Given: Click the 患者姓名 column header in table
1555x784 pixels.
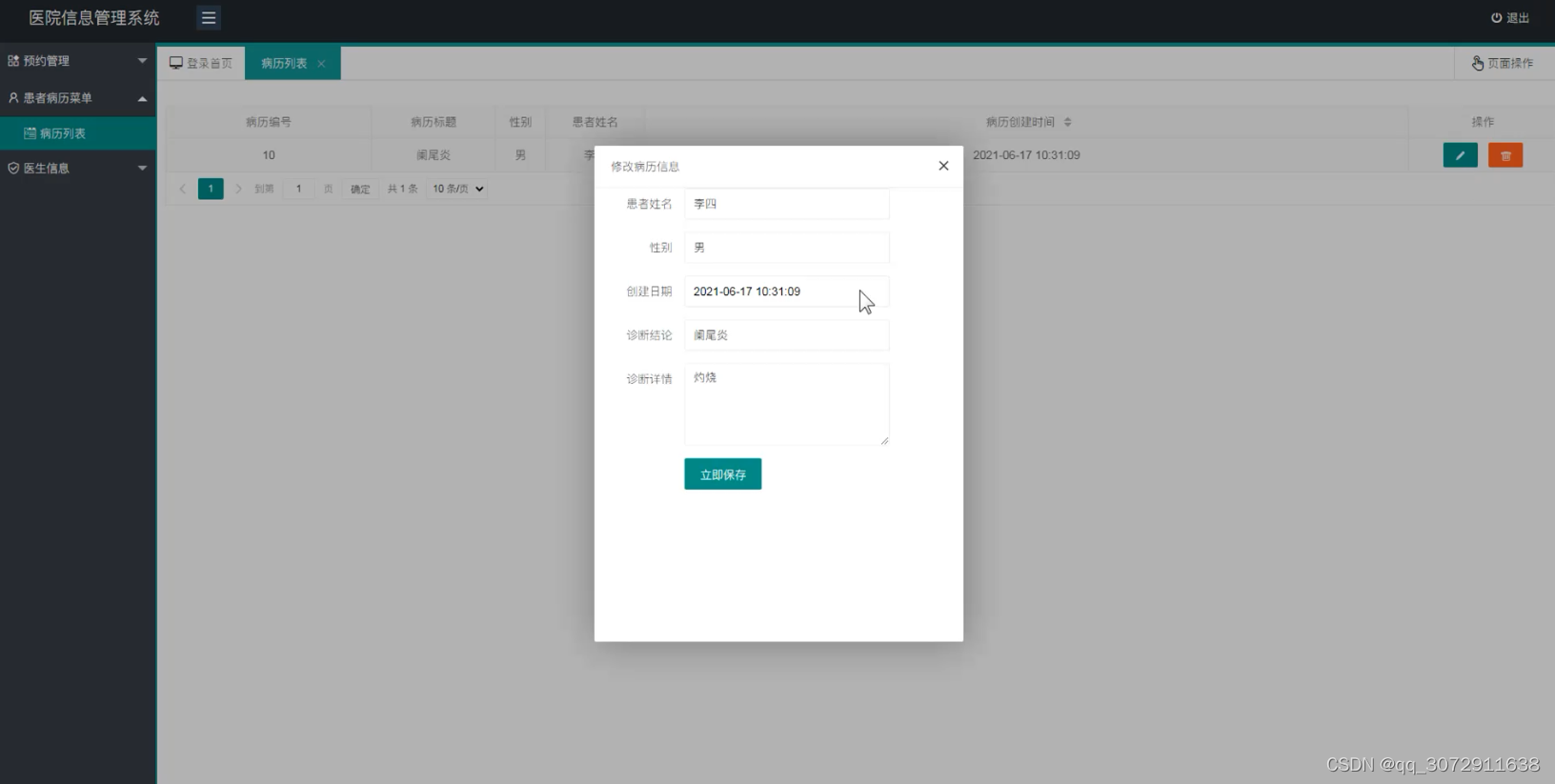Looking at the screenshot, I should tap(595, 122).
